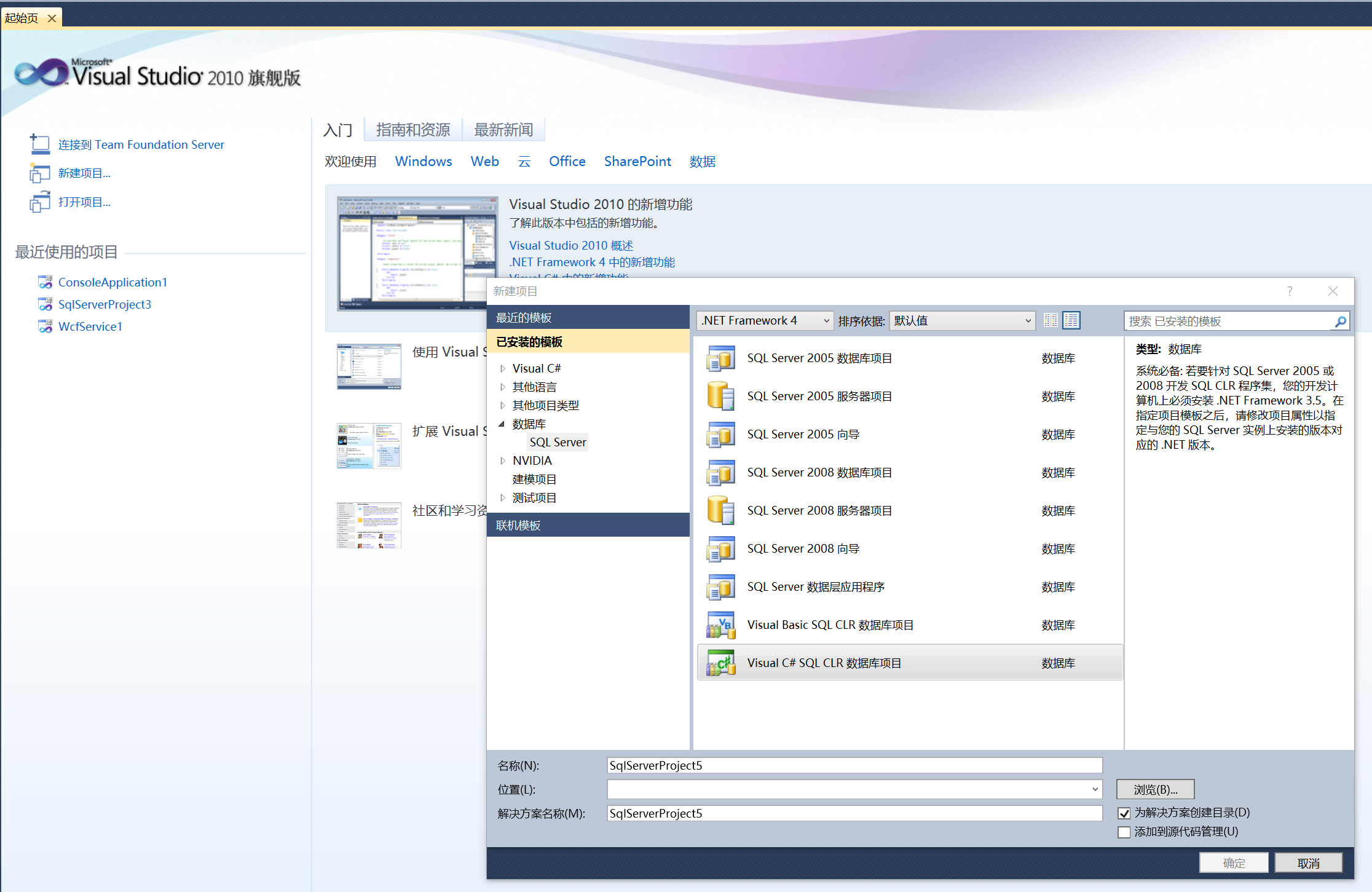Click the Visual Basic SQL CLR template icon
Image resolution: width=1372 pixels, height=892 pixels.
[x=720, y=625]
